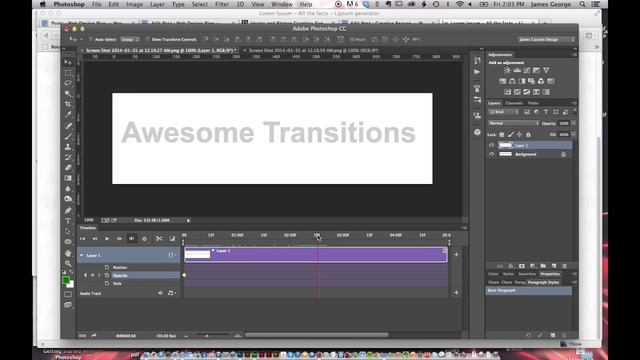Viewport: 640px width, 360px height.
Task: Hide Layer 1 via eye icon
Action: [x=491, y=145]
